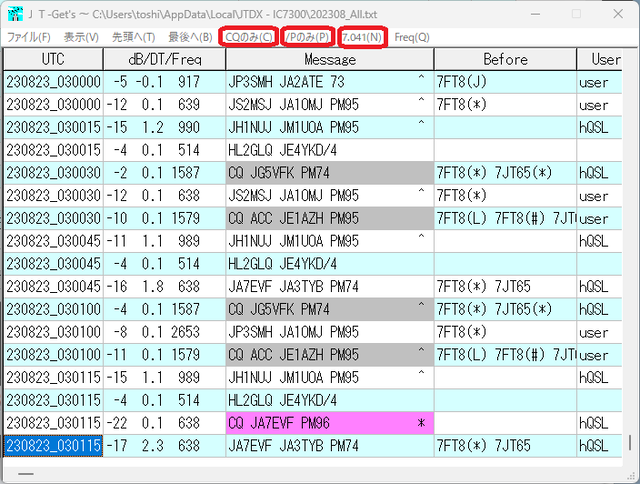Filter with /Pのみ(P) menu item
The image size is (640, 484).
tap(307, 38)
